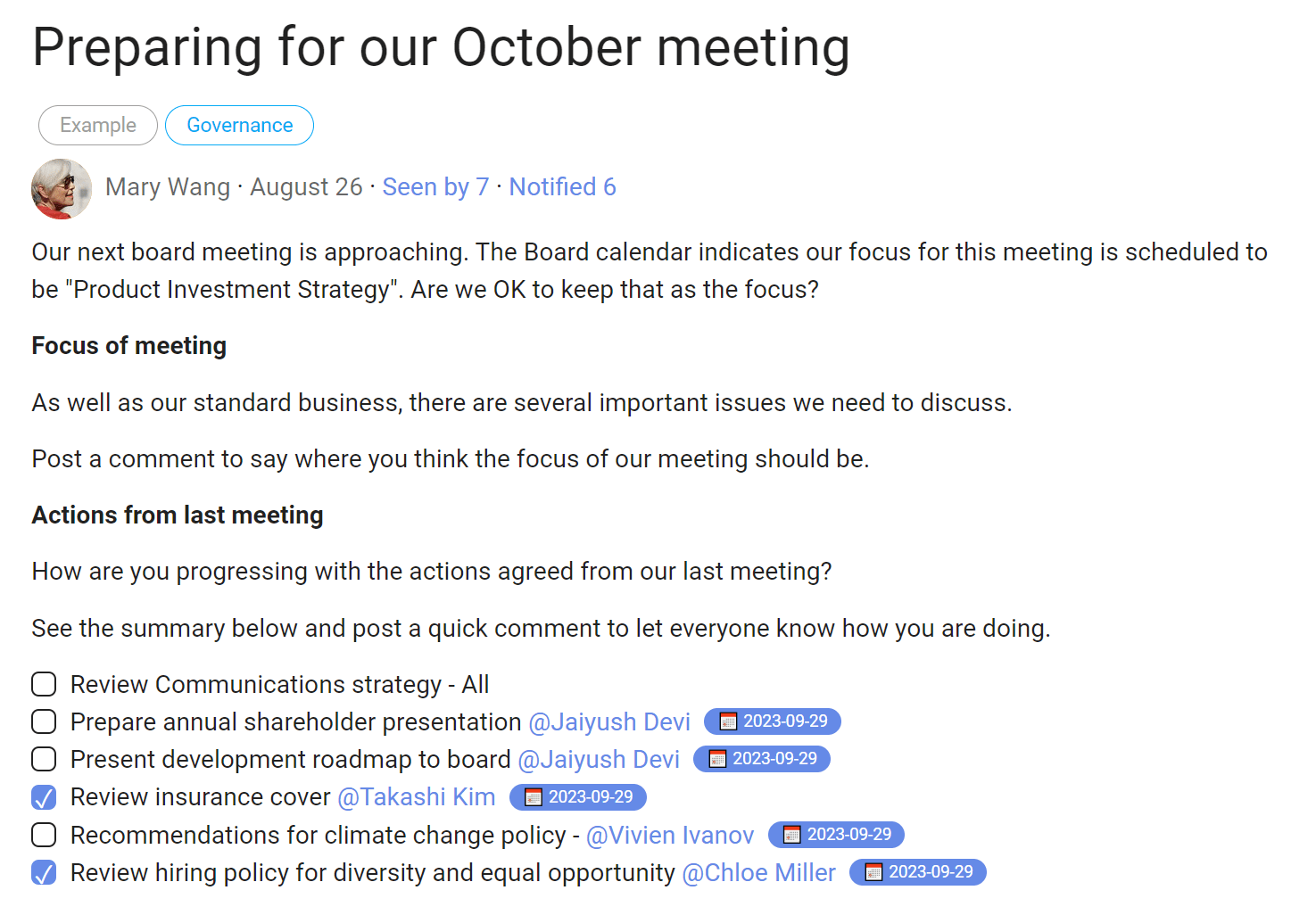Tick the Present development roadmap checkbox
Image resolution: width=1316 pixels, height=915 pixels.
click(x=44, y=759)
